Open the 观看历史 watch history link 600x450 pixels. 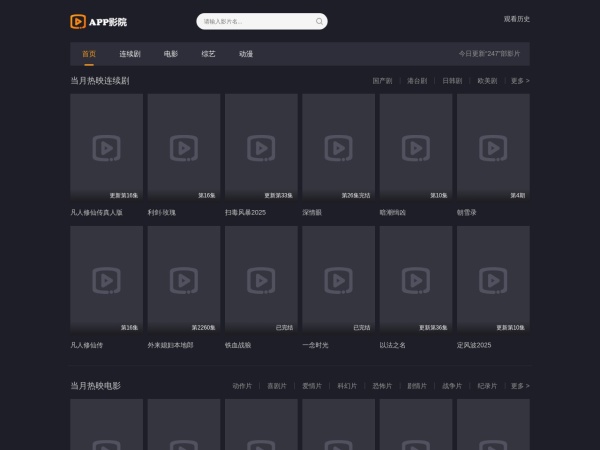pos(517,19)
